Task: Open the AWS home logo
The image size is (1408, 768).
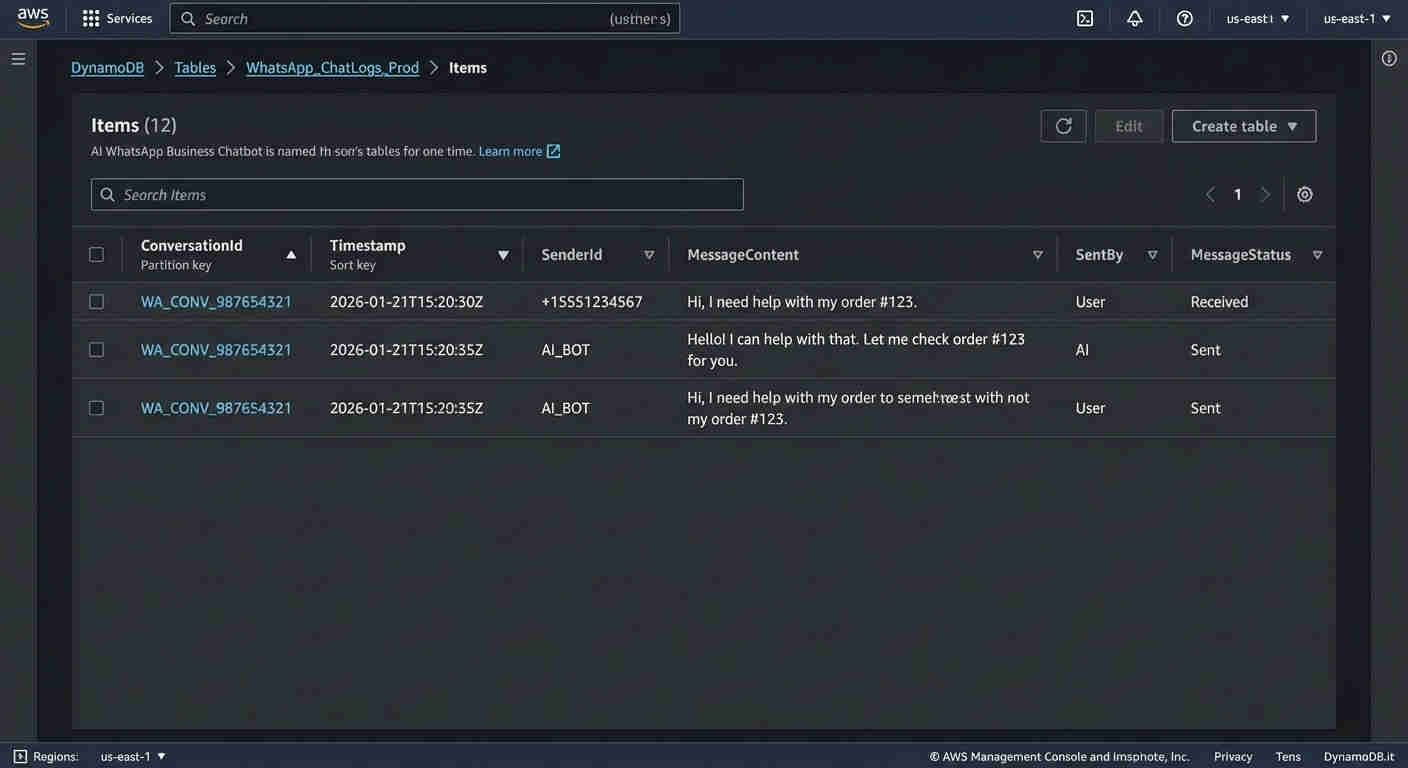Action: click(x=33, y=18)
